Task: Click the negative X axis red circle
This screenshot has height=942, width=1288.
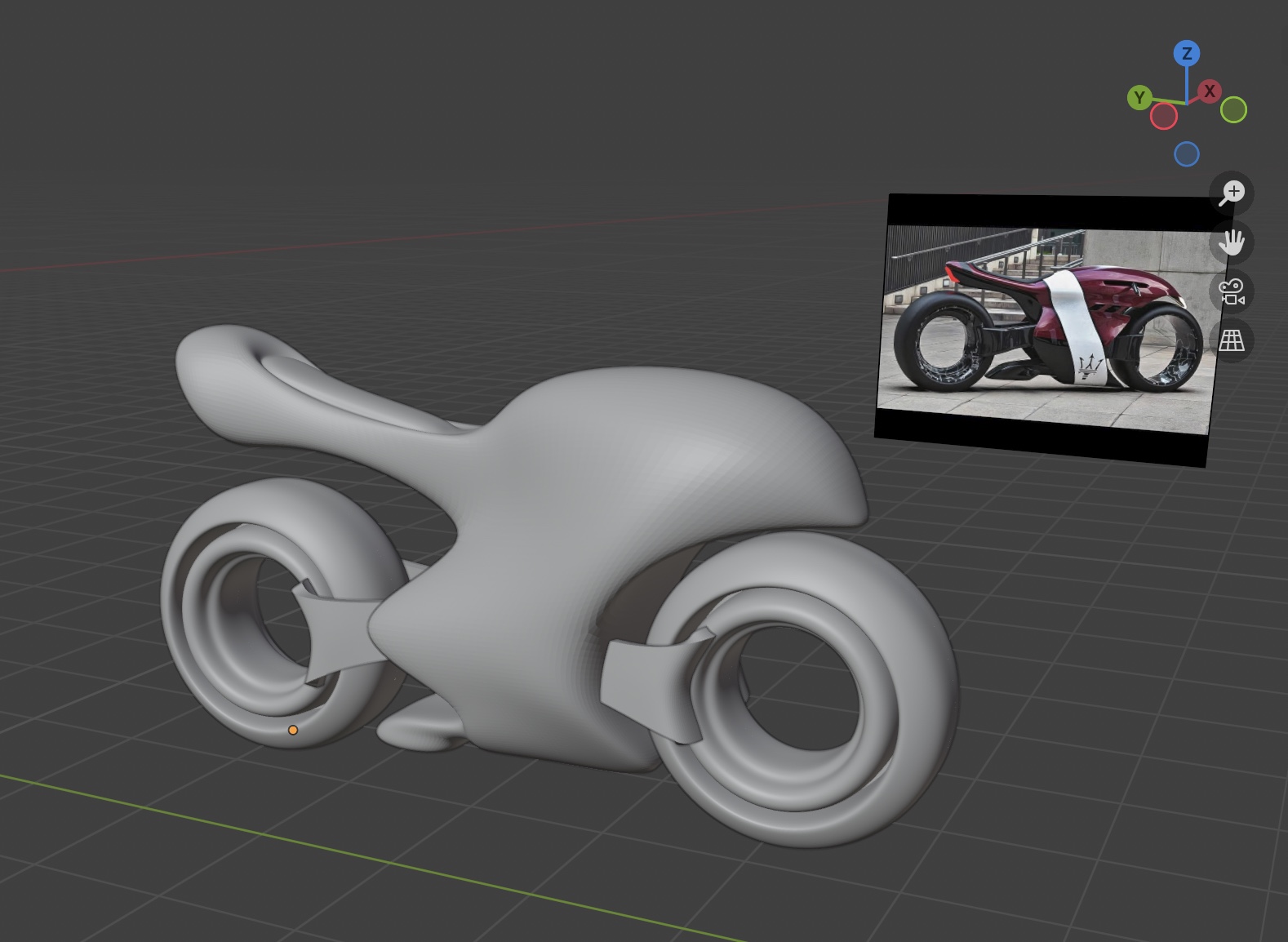Action: 1164,117
